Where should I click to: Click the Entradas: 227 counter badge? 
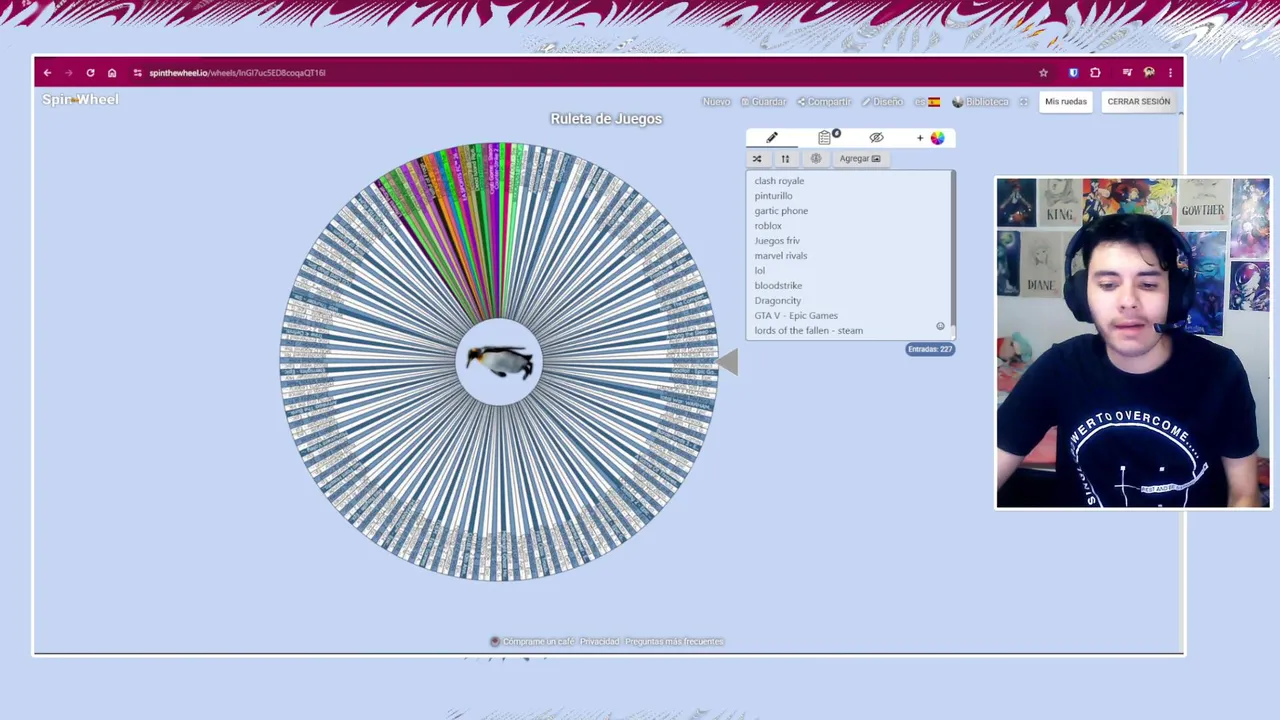coord(930,349)
